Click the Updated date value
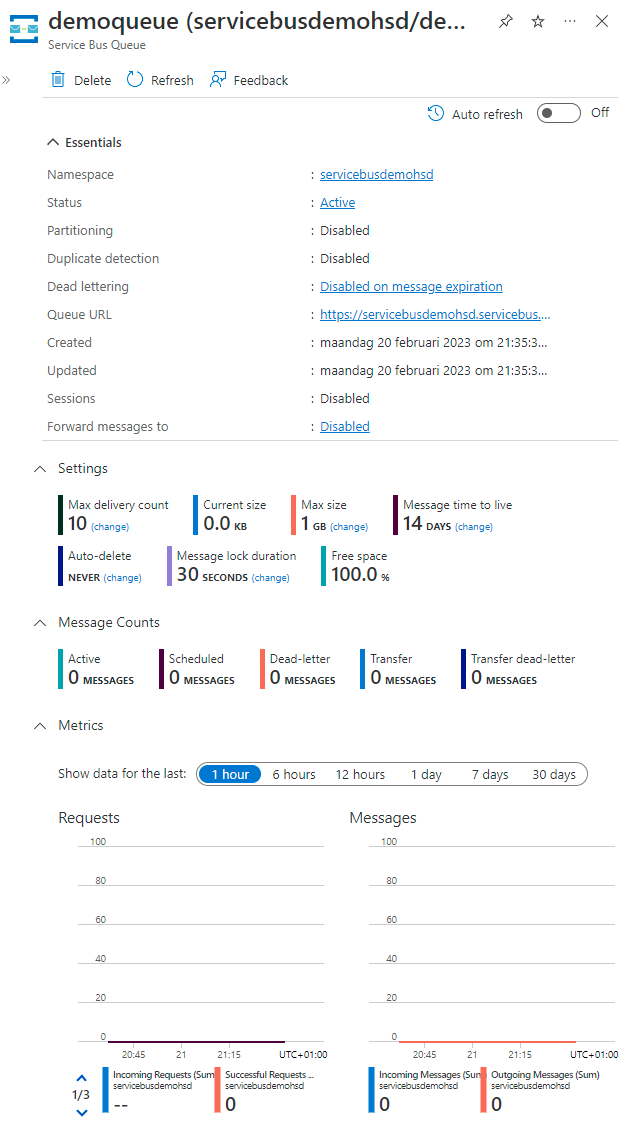Viewport: 634px width, 1137px height. click(x=433, y=371)
